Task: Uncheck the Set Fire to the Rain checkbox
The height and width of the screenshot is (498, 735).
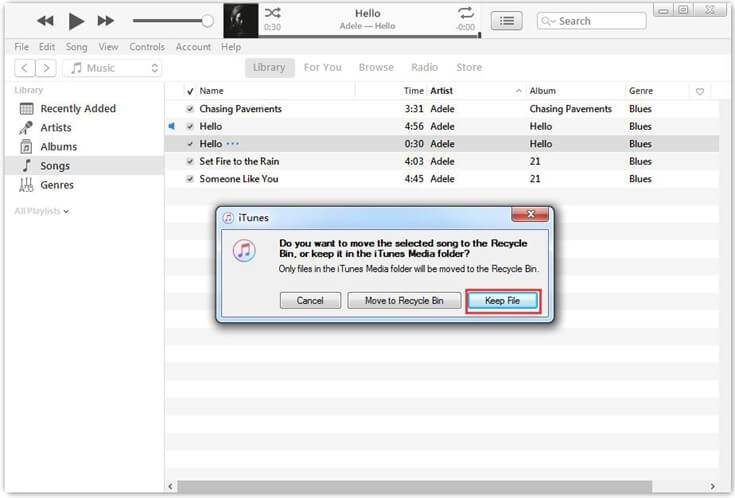Action: pyautogui.click(x=190, y=161)
